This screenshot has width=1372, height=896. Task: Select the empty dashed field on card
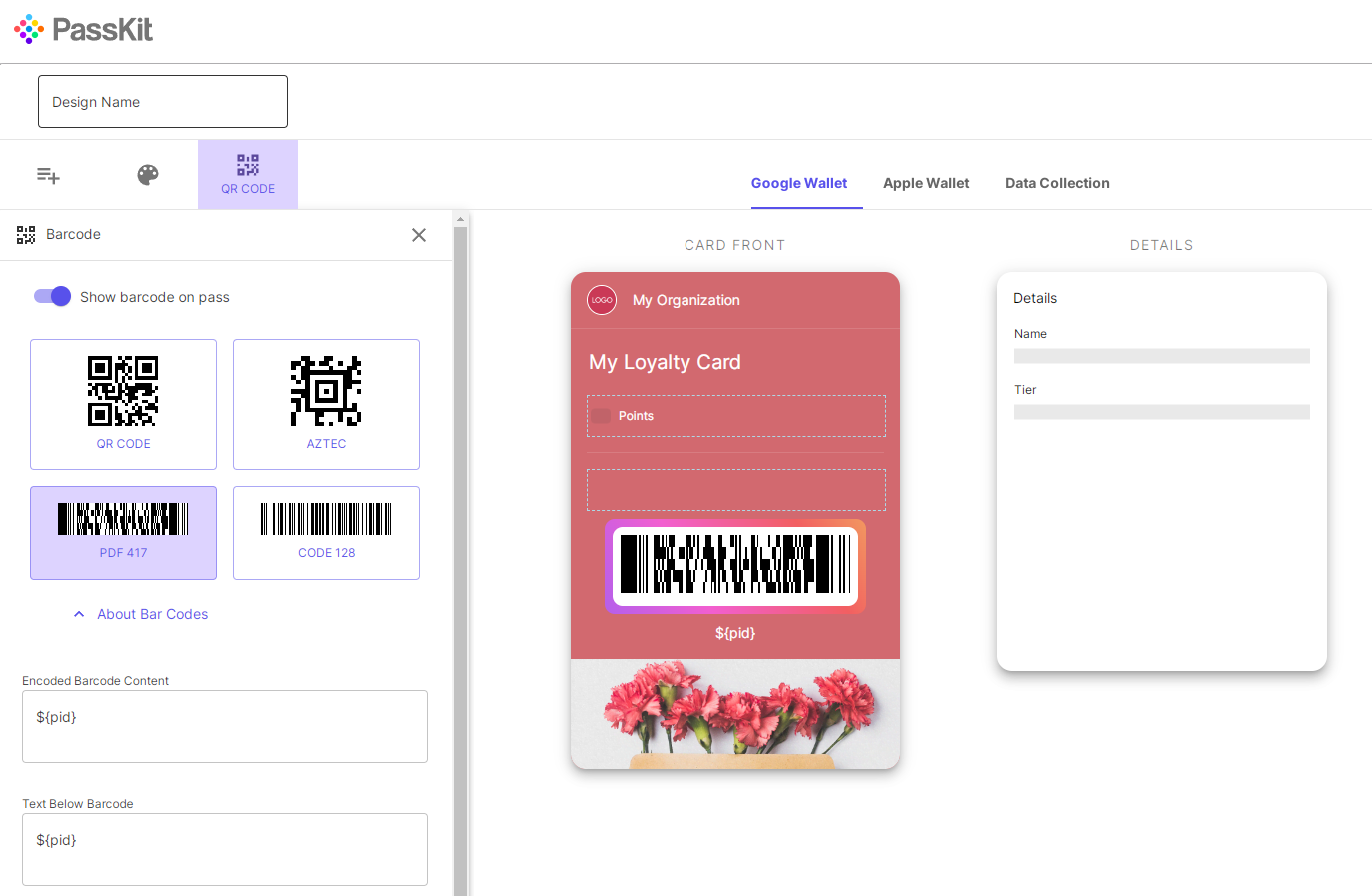click(x=736, y=490)
